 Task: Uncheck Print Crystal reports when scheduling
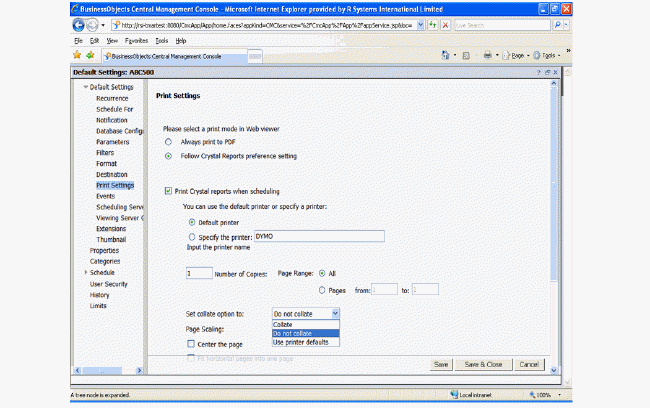[x=167, y=190]
